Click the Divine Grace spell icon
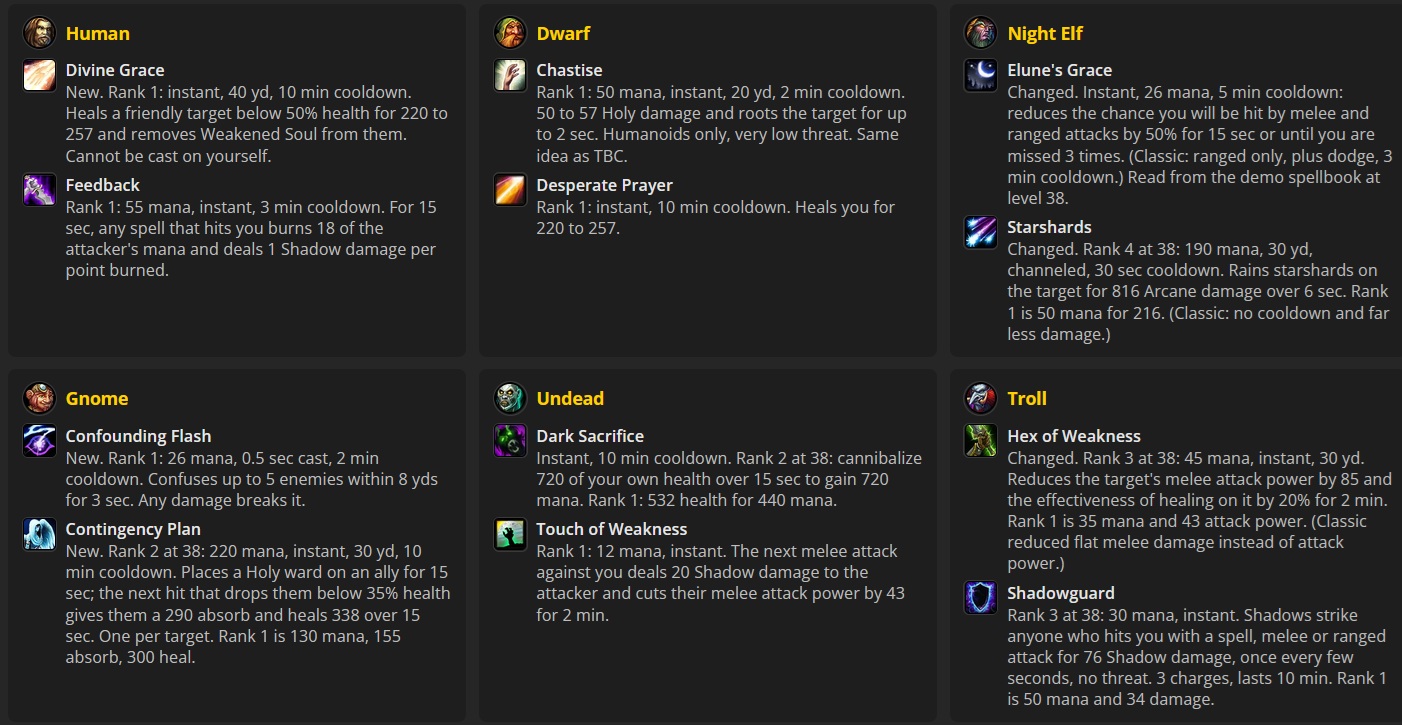Image resolution: width=1402 pixels, height=725 pixels. (x=40, y=75)
